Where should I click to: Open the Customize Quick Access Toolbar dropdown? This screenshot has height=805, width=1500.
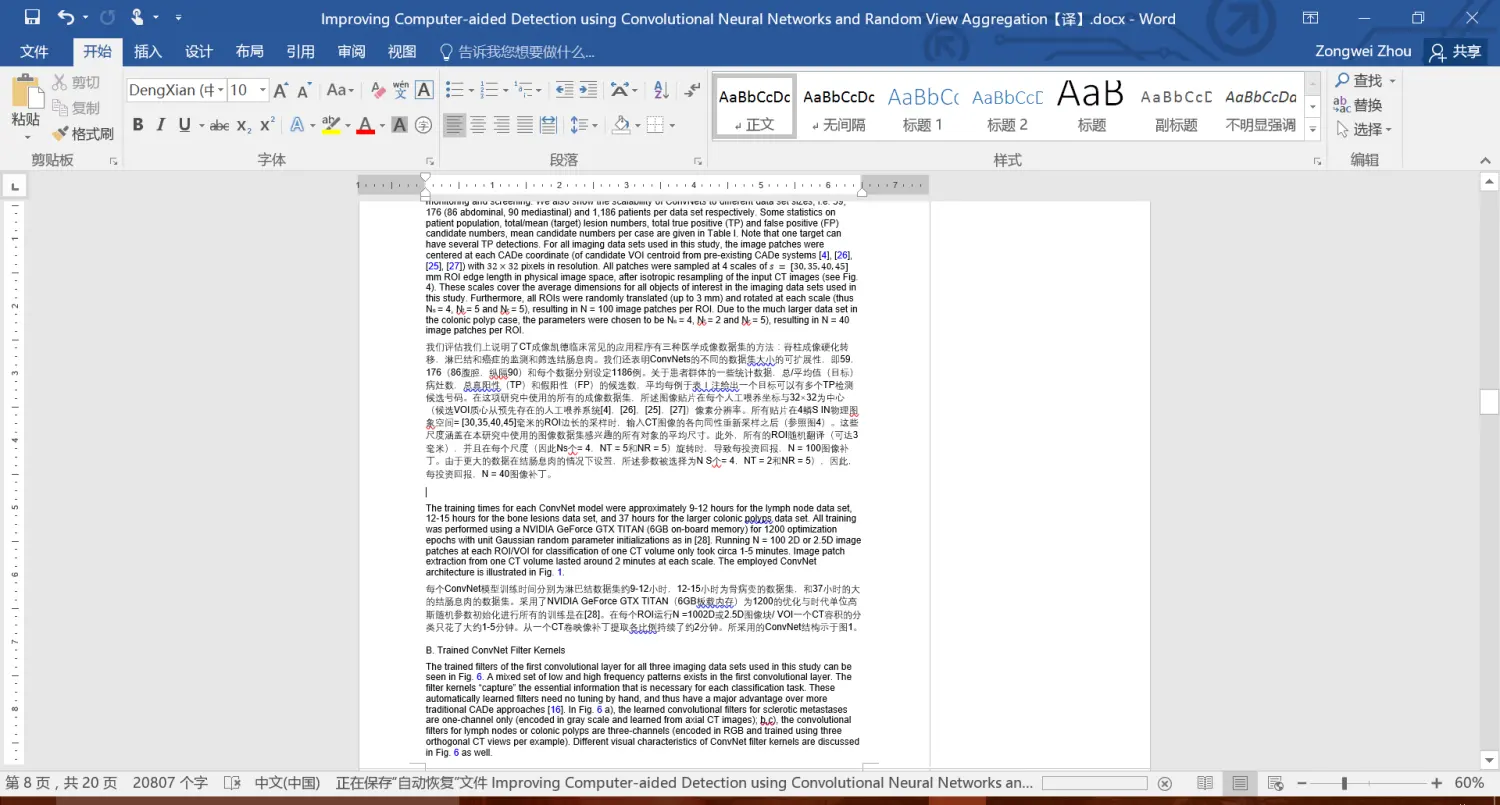(178, 18)
